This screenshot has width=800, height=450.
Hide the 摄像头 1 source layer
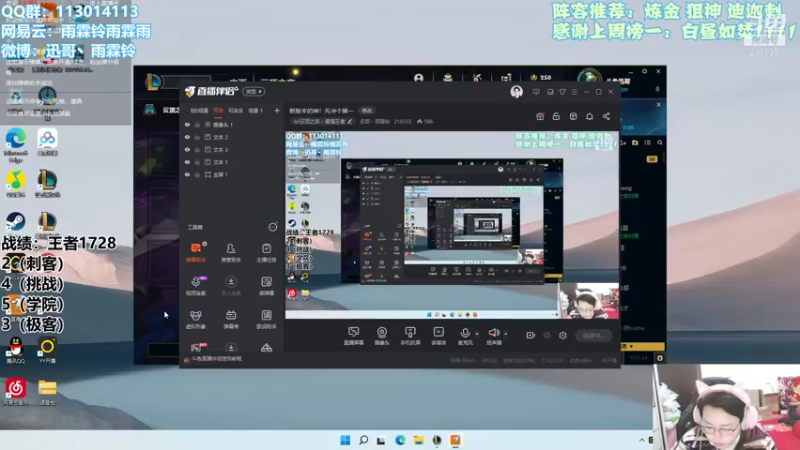pos(187,124)
